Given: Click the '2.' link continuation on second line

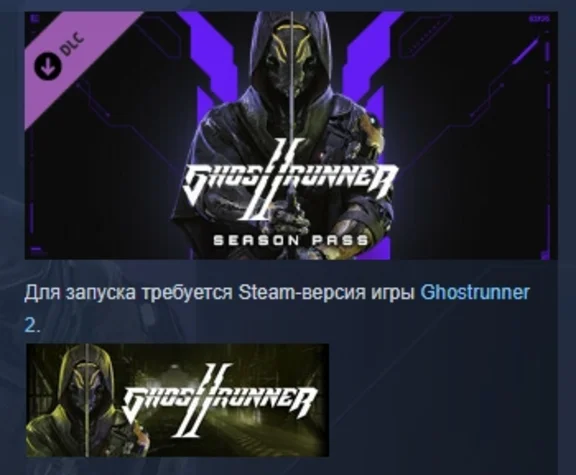Looking at the screenshot, I should [x=32, y=325].
